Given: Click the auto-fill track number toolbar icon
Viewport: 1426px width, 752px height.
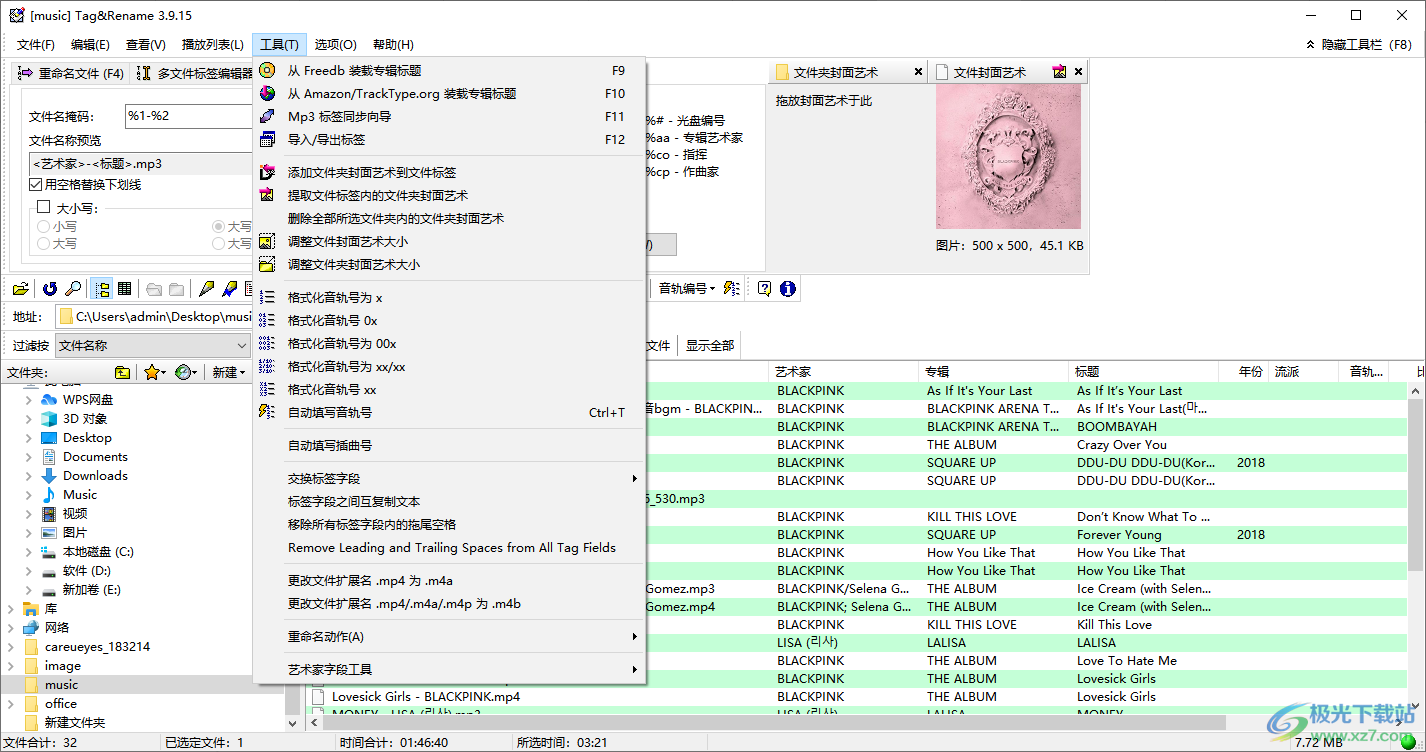Looking at the screenshot, I should click(733, 289).
